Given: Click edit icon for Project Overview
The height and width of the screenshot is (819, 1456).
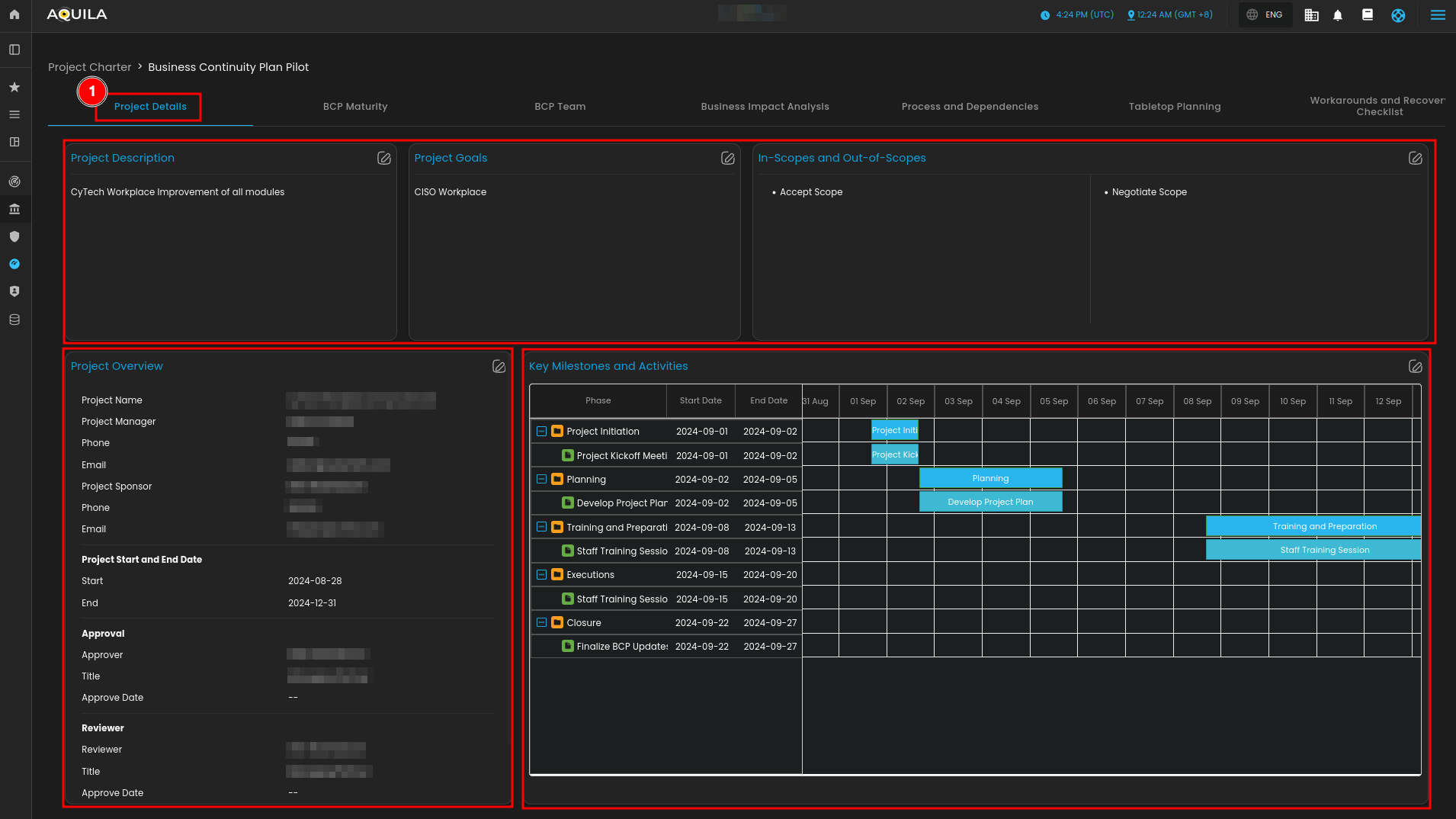Looking at the screenshot, I should pos(499,367).
